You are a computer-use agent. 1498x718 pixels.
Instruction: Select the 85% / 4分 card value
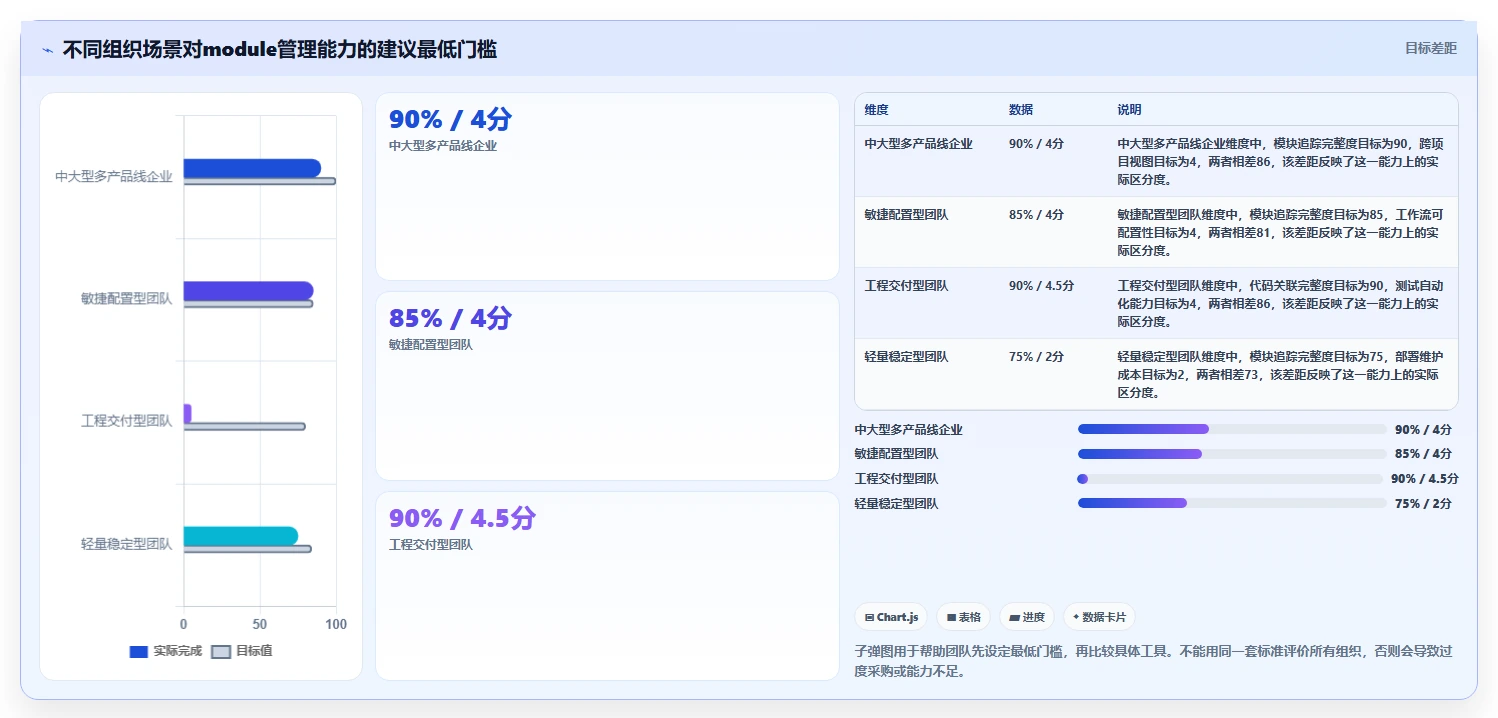tap(450, 319)
